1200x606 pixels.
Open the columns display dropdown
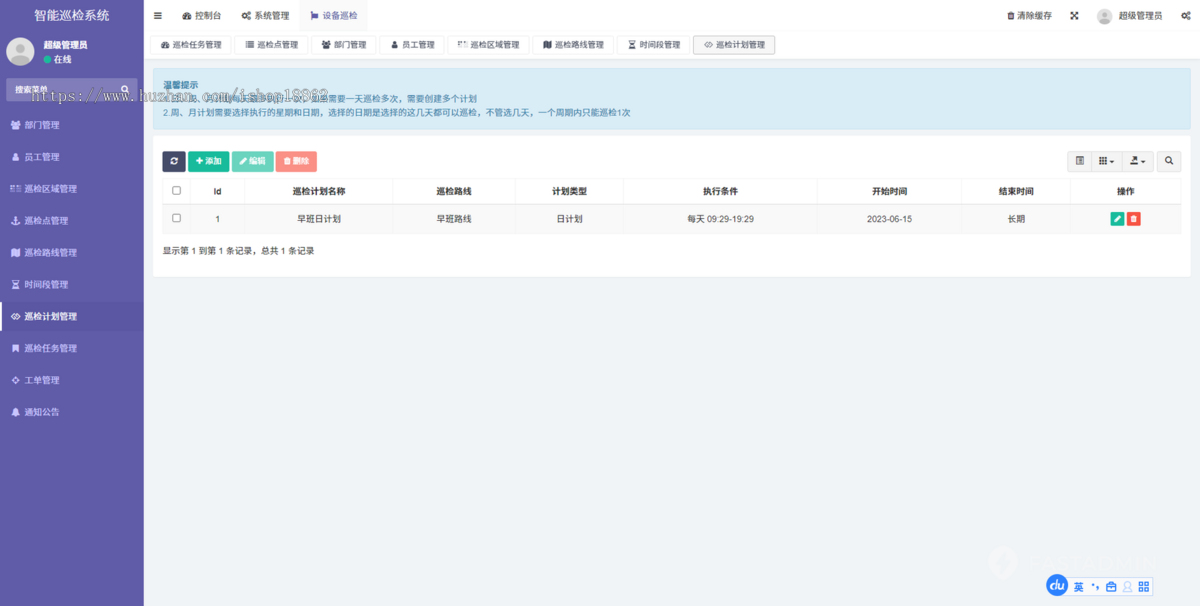pos(1106,161)
